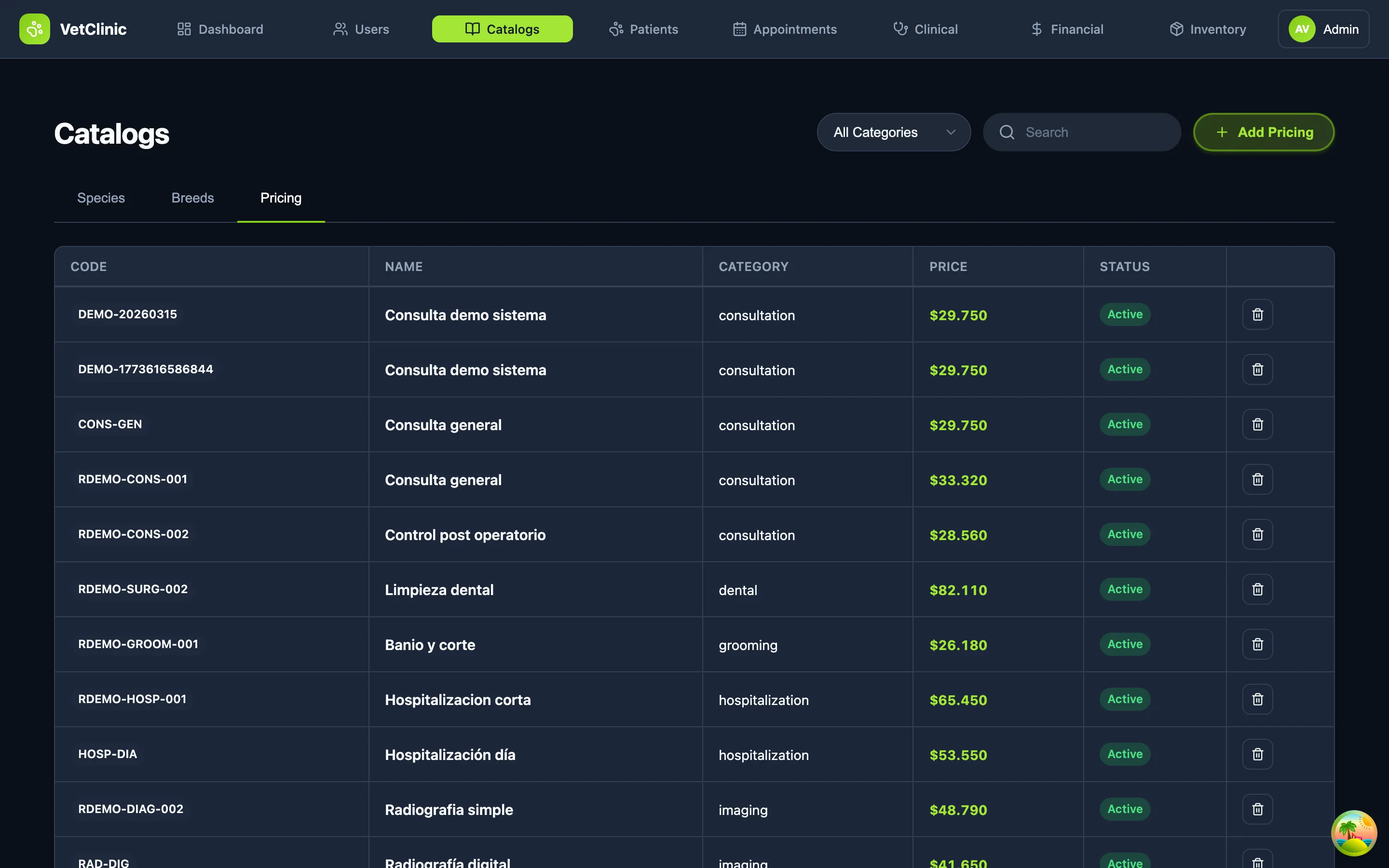
Task: Click the VetClinic logo icon
Action: coord(34,29)
